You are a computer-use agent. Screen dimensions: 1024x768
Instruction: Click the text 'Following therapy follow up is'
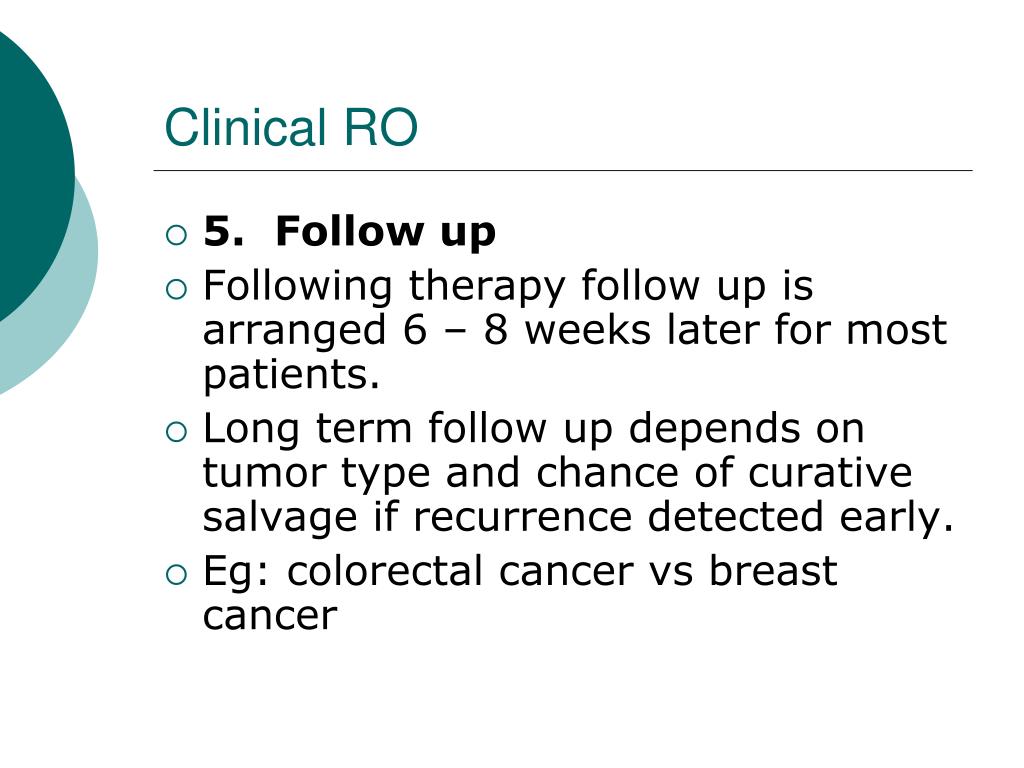(x=508, y=287)
